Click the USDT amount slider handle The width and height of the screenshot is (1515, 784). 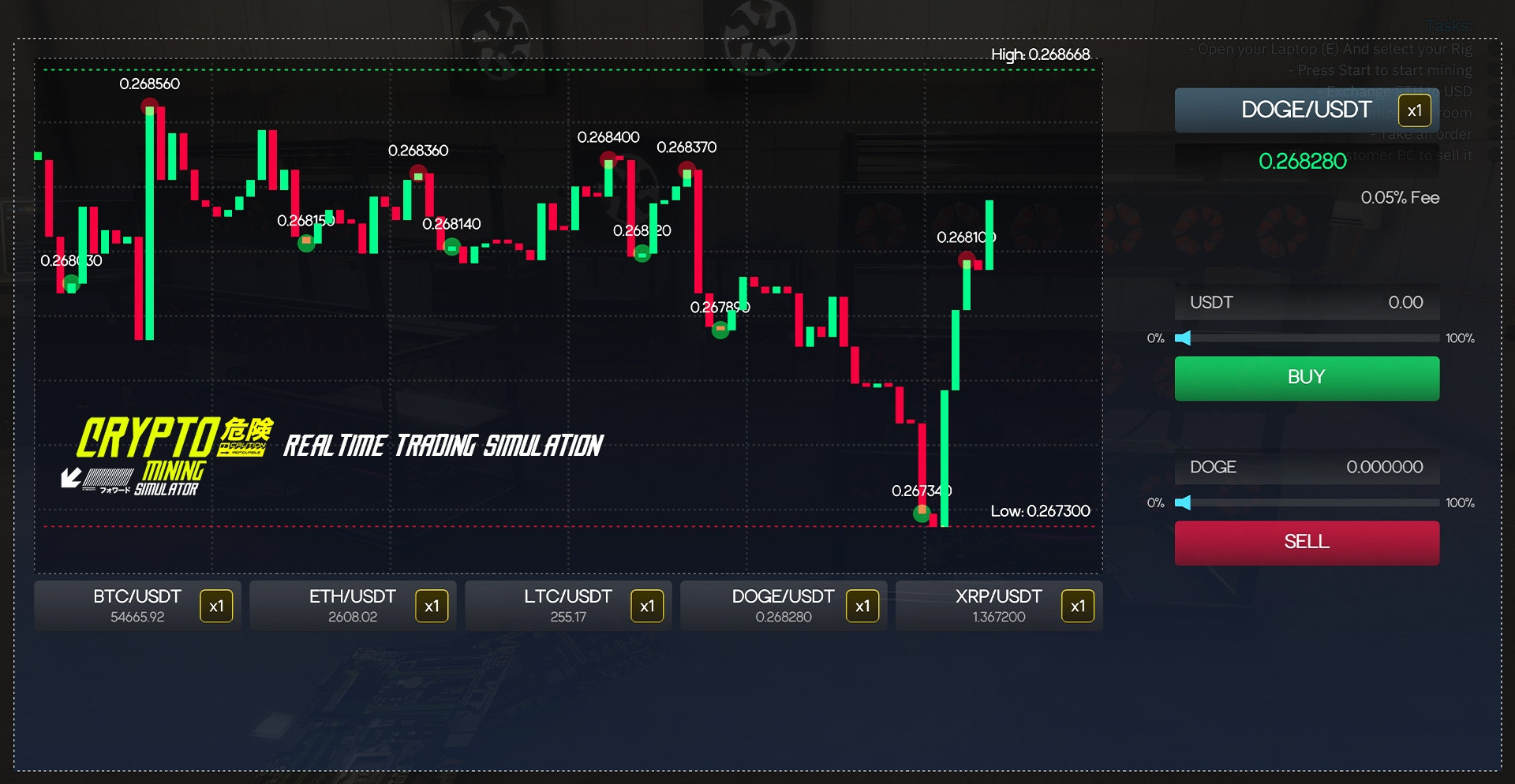pos(1183,338)
